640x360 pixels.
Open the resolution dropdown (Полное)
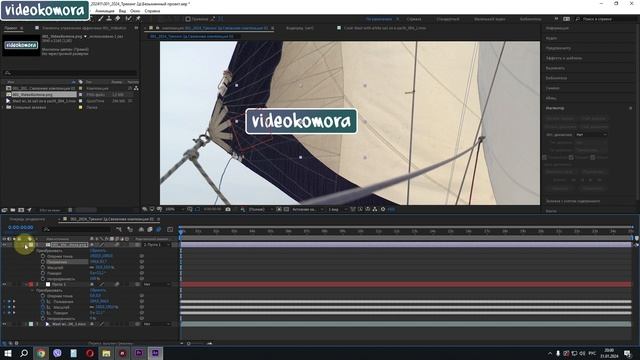(260, 209)
